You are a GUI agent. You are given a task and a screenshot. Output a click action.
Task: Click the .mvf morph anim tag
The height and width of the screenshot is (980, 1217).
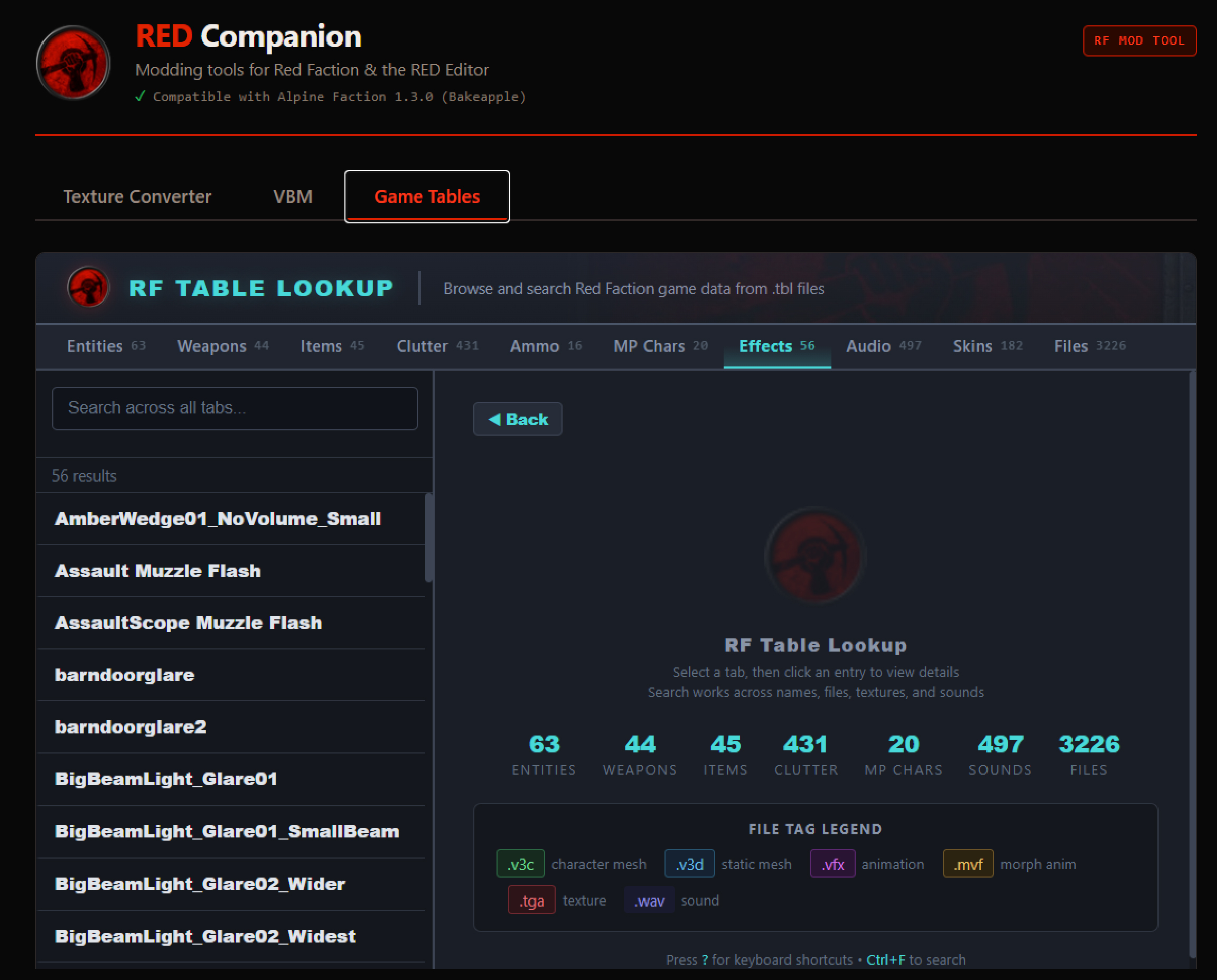pos(967,864)
